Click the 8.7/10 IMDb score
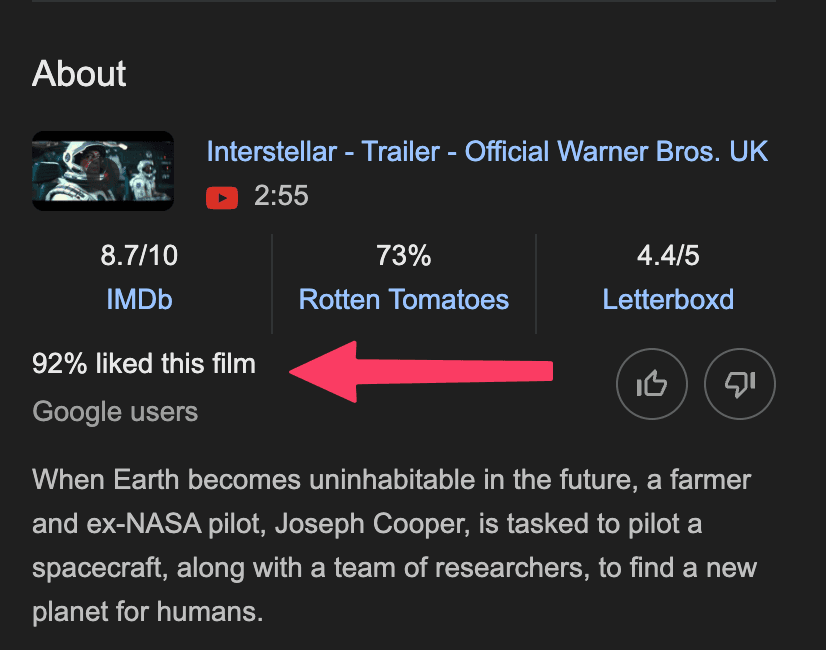Screen dimensions: 826x650 point(139,255)
